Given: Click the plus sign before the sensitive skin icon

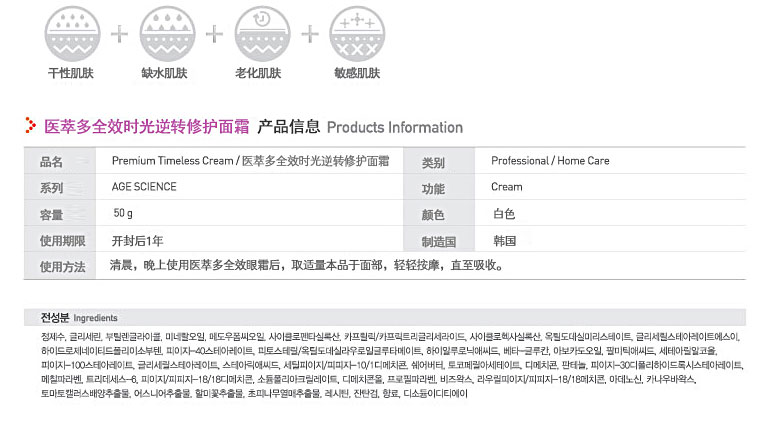Looking at the screenshot, I should [310, 32].
